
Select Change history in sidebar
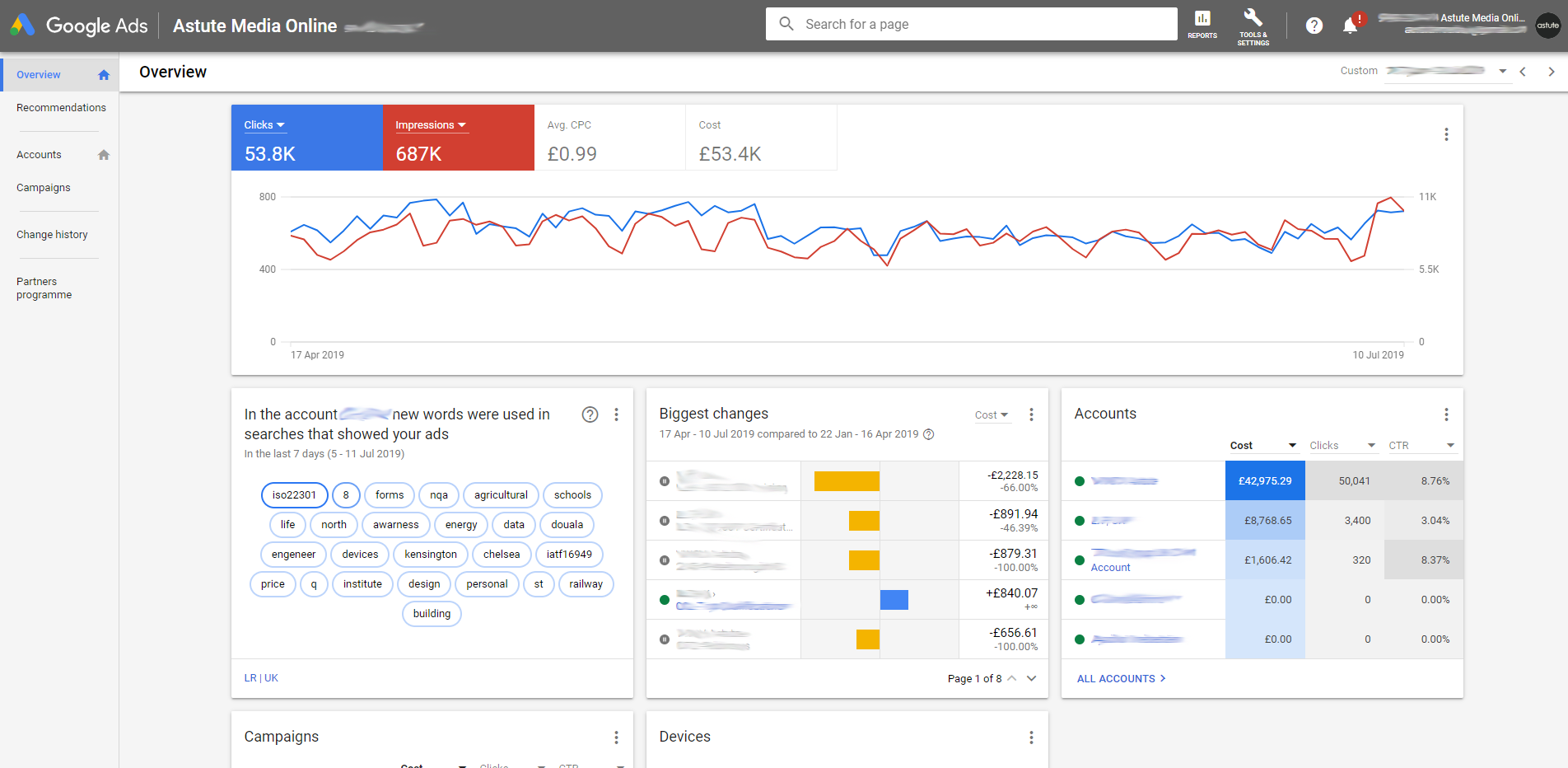[x=52, y=235]
